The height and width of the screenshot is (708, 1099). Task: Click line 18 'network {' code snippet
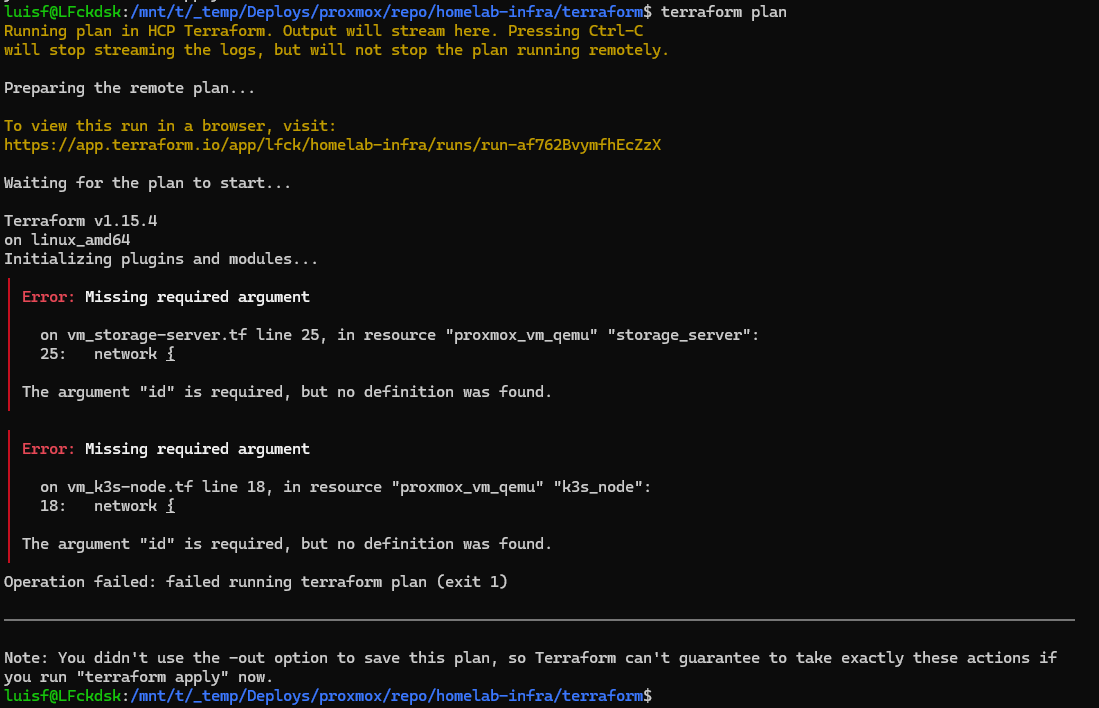point(134,506)
